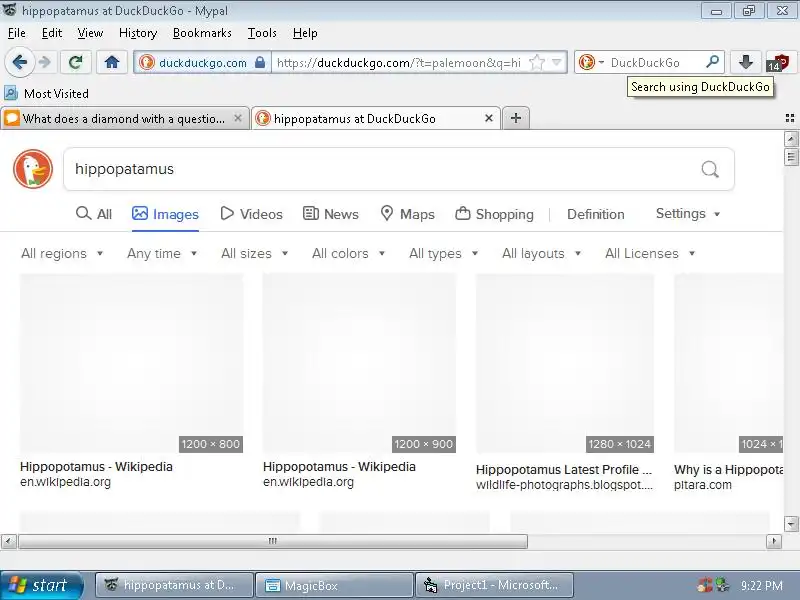Screen dimensions: 800x600
Task: Open the Windows start button
Action: [41, 585]
